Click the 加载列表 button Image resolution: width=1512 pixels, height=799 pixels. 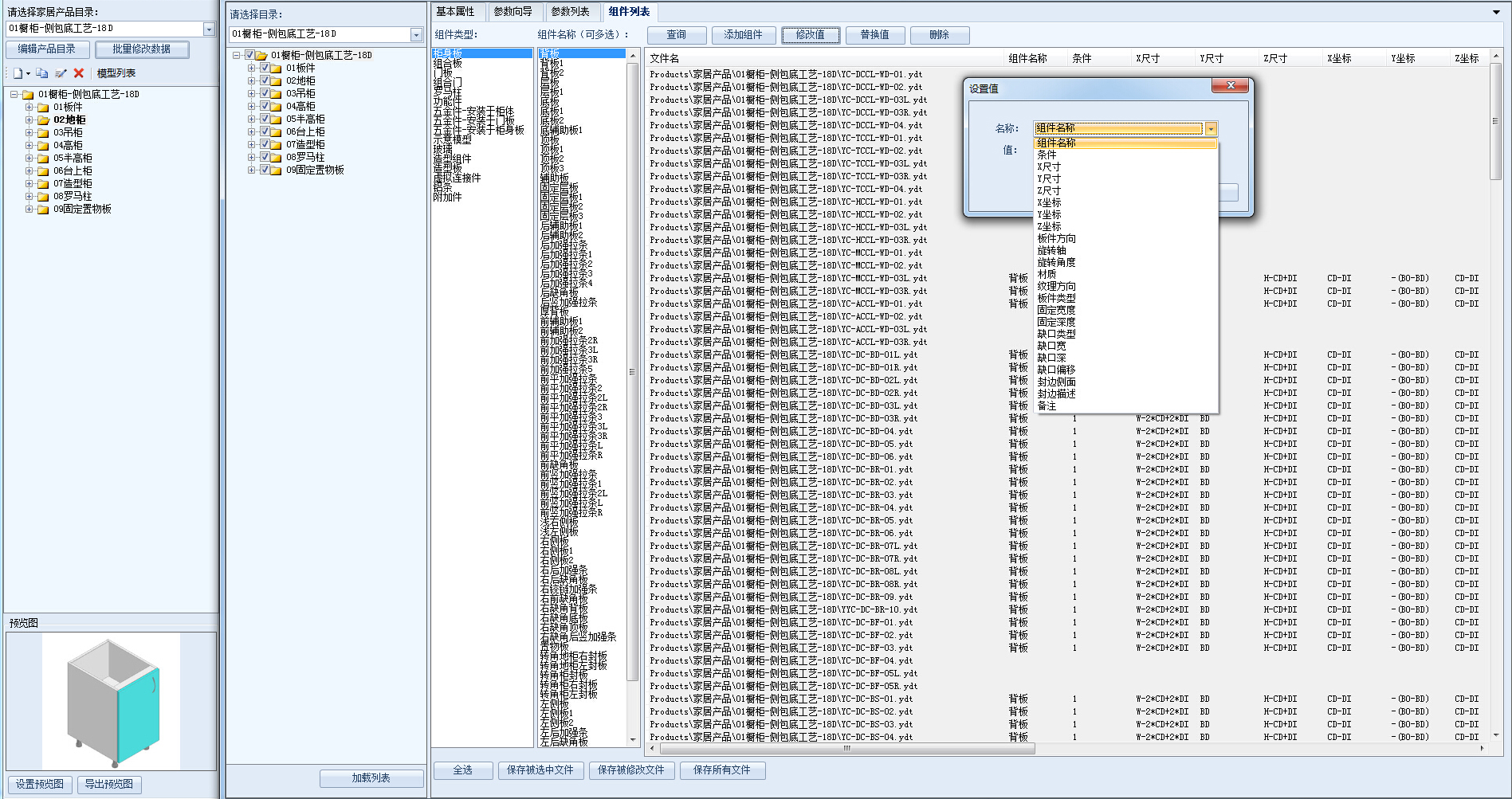pyautogui.click(x=371, y=778)
